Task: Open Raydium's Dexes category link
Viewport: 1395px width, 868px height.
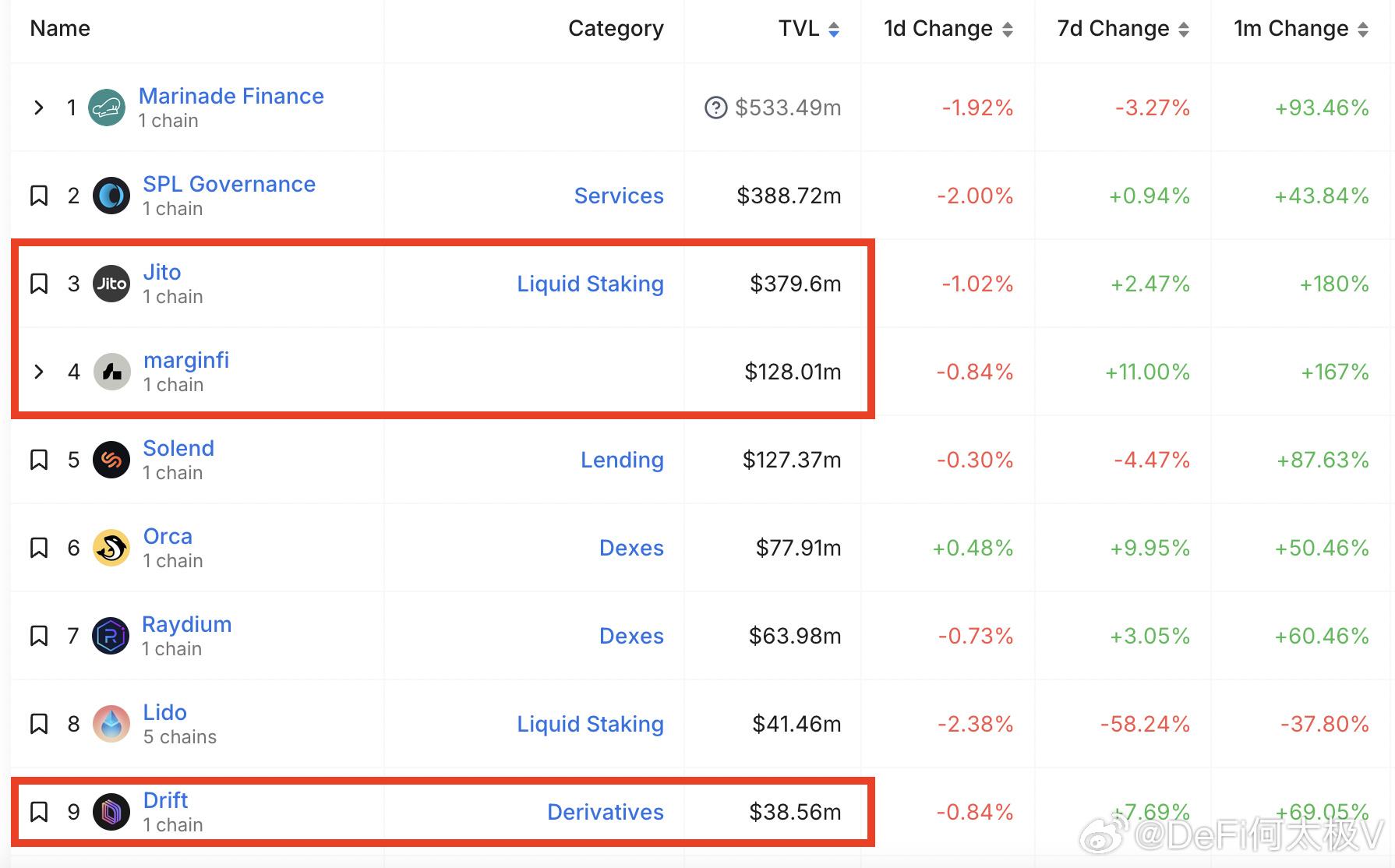Action: 631,636
